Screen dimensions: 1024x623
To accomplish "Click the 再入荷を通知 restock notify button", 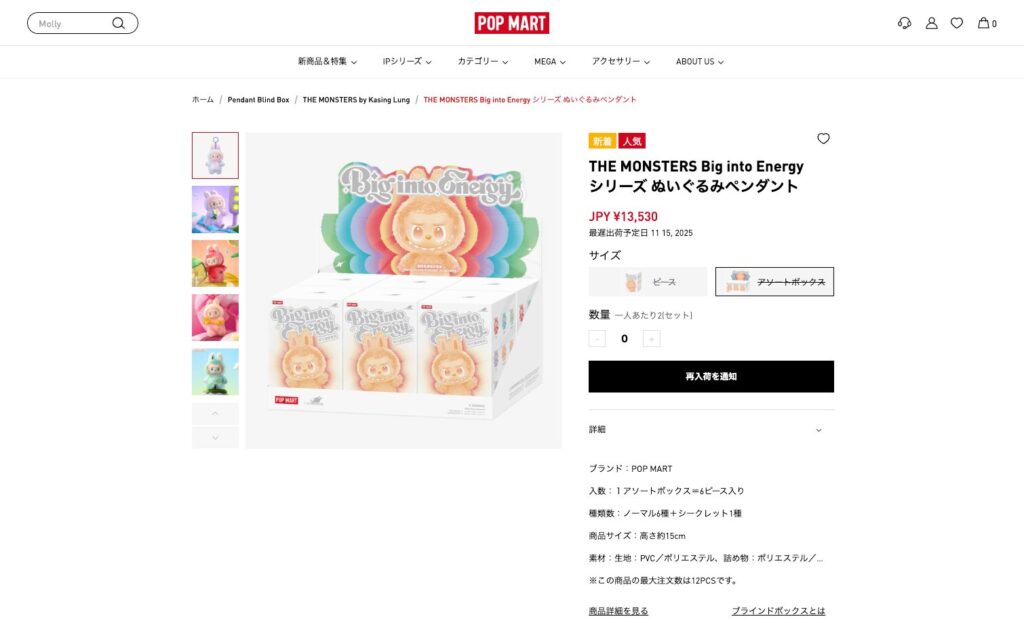I will click(711, 376).
